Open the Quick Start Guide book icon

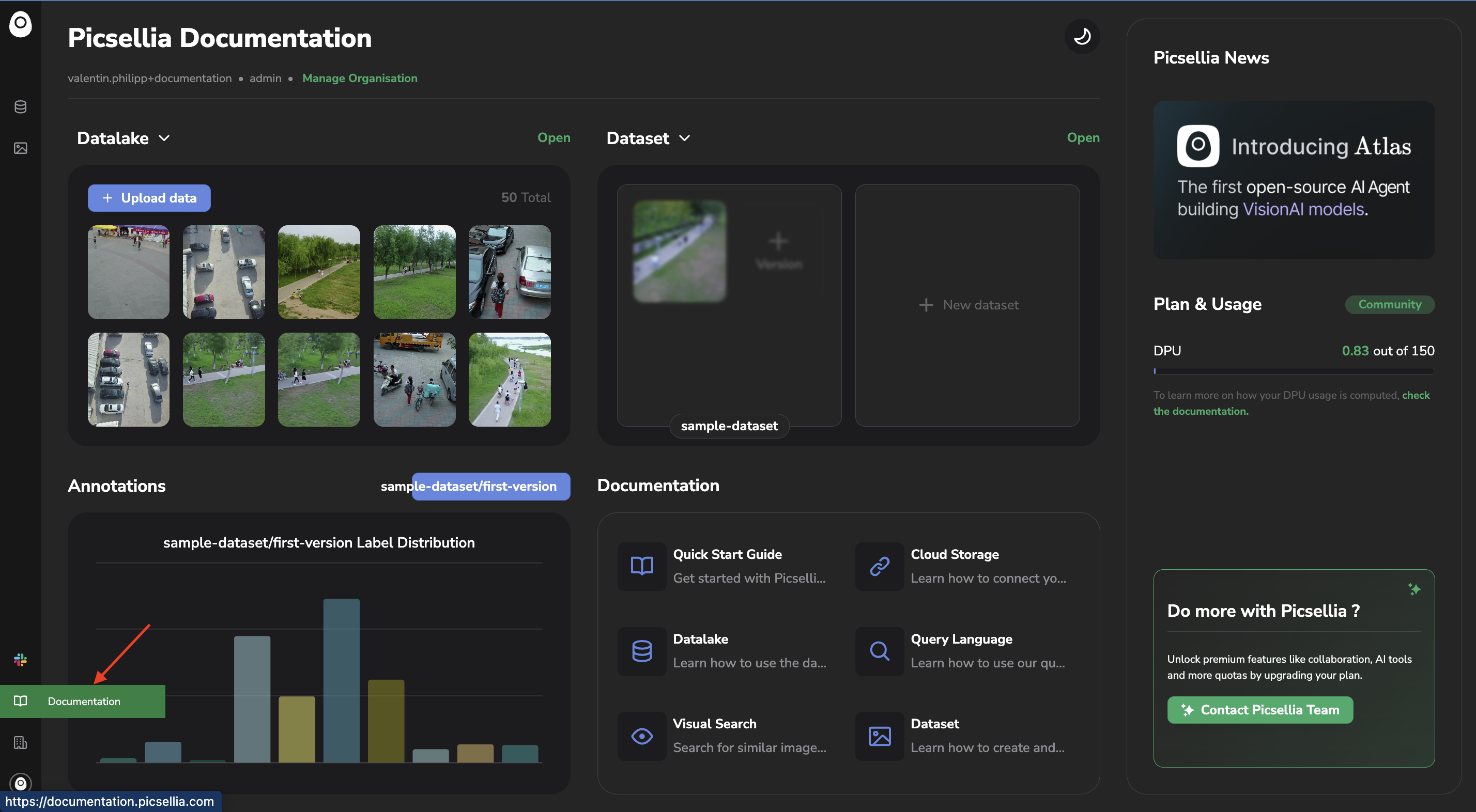[x=641, y=566]
